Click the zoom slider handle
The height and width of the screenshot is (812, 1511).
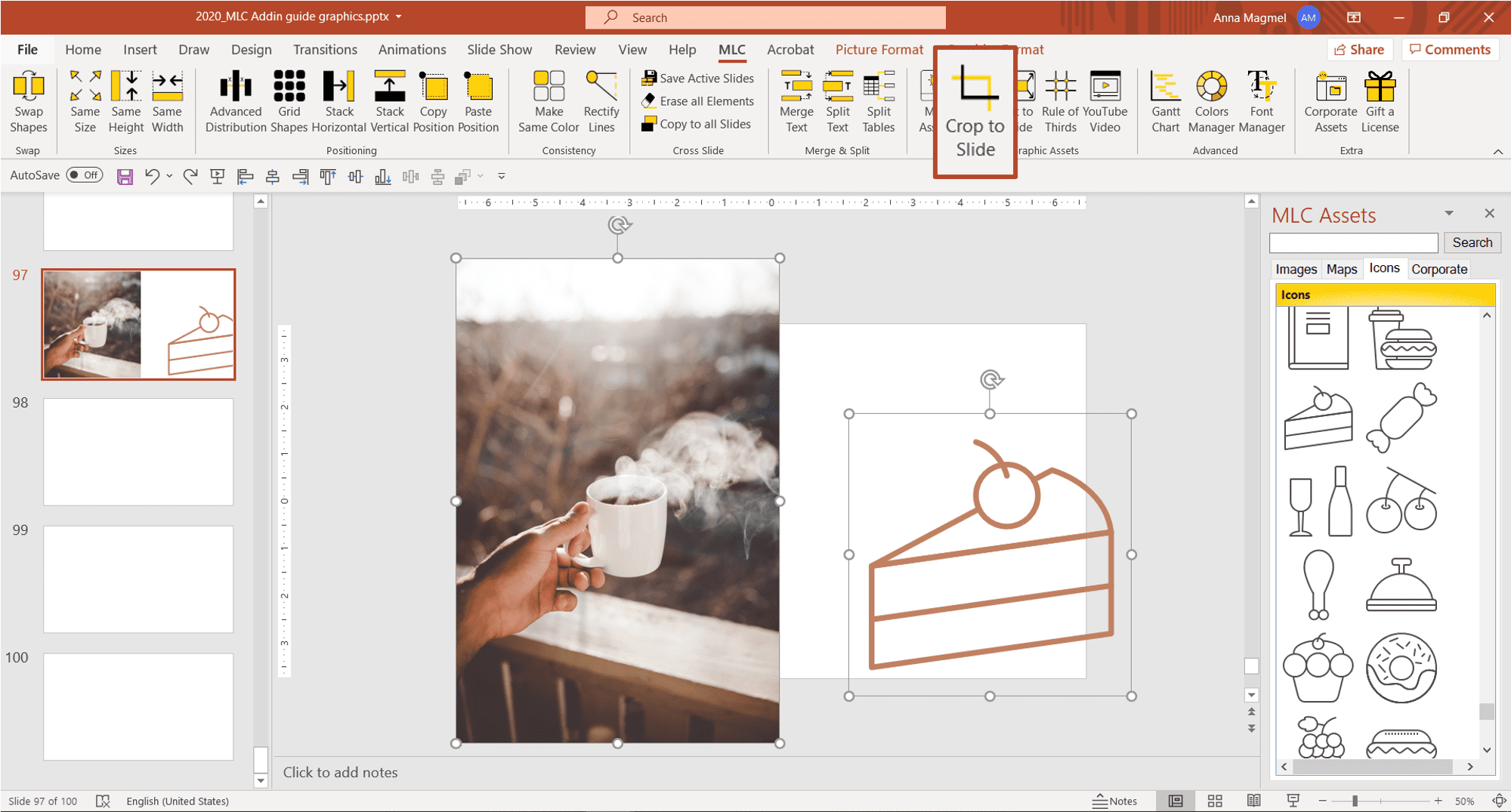[1355, 801]
